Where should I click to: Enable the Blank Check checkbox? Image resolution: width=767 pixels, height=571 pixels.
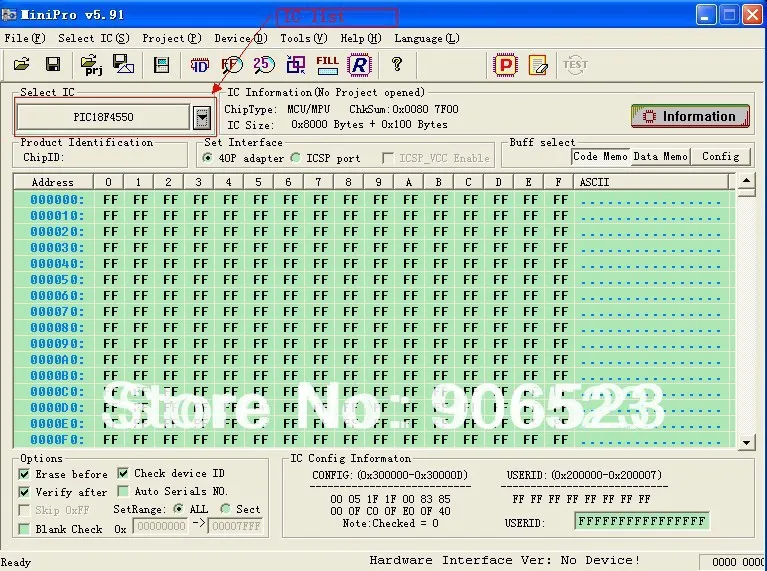coord(23,529)
